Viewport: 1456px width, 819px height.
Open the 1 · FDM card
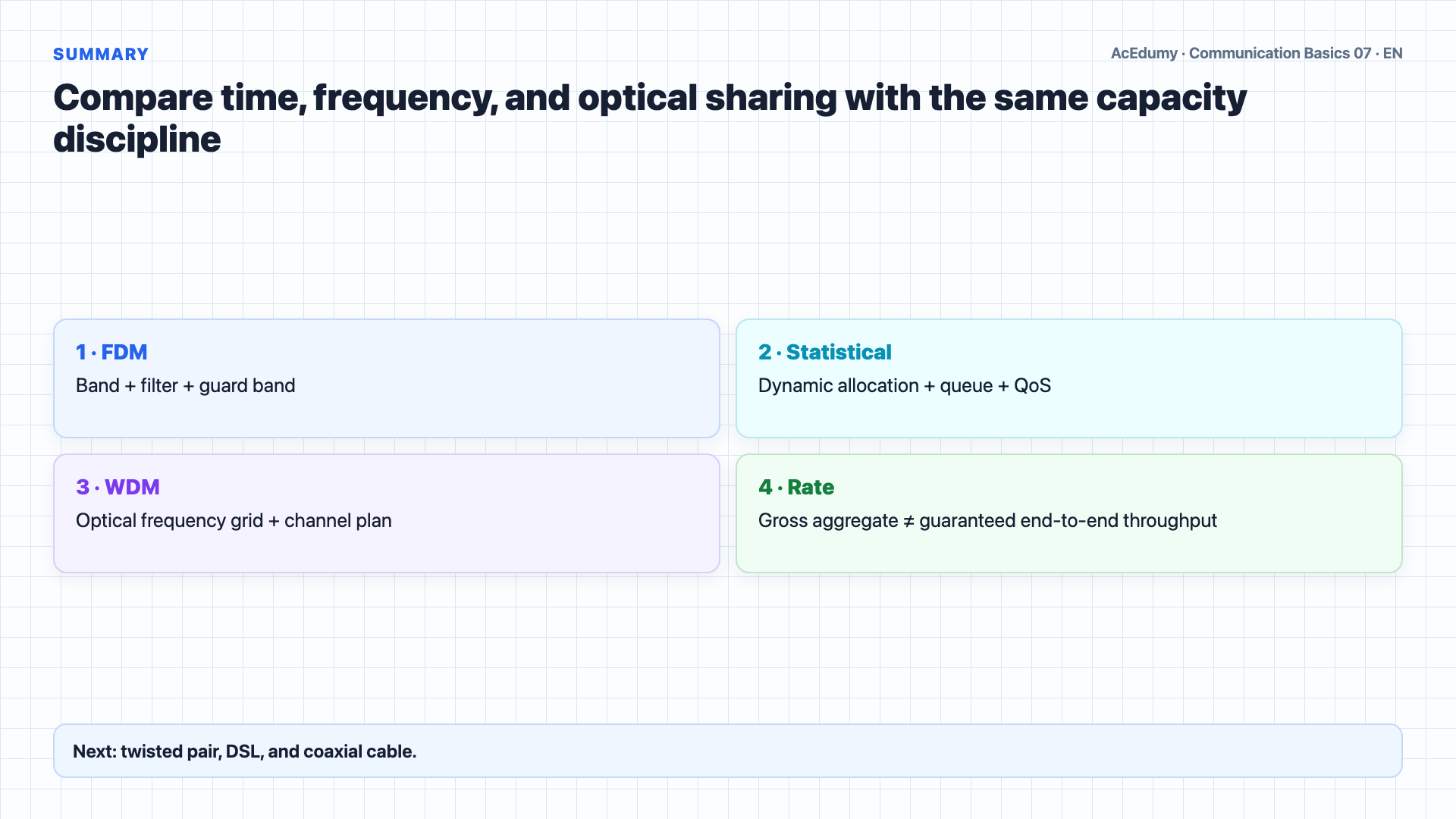pyautogui.click(x=387, y=378)
